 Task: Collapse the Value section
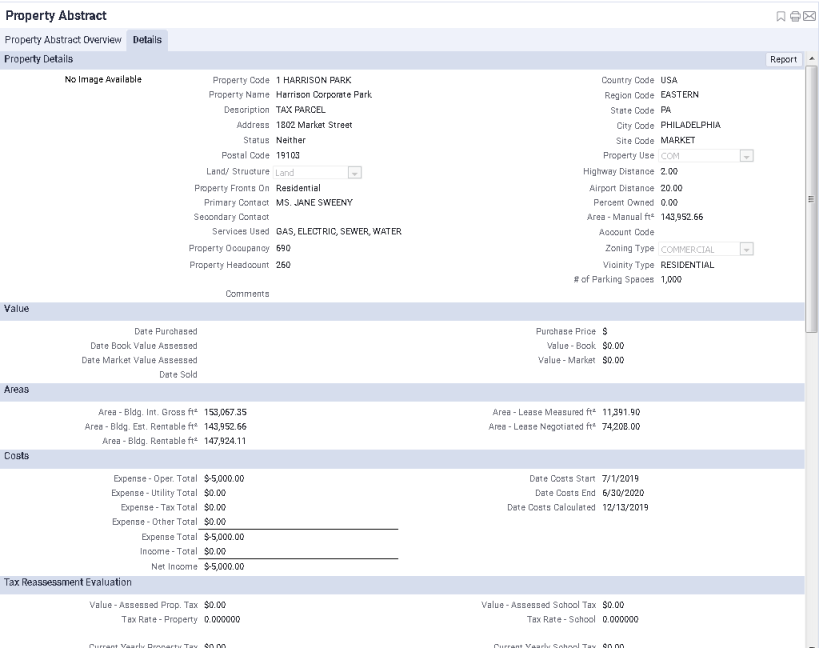point(18,308)
